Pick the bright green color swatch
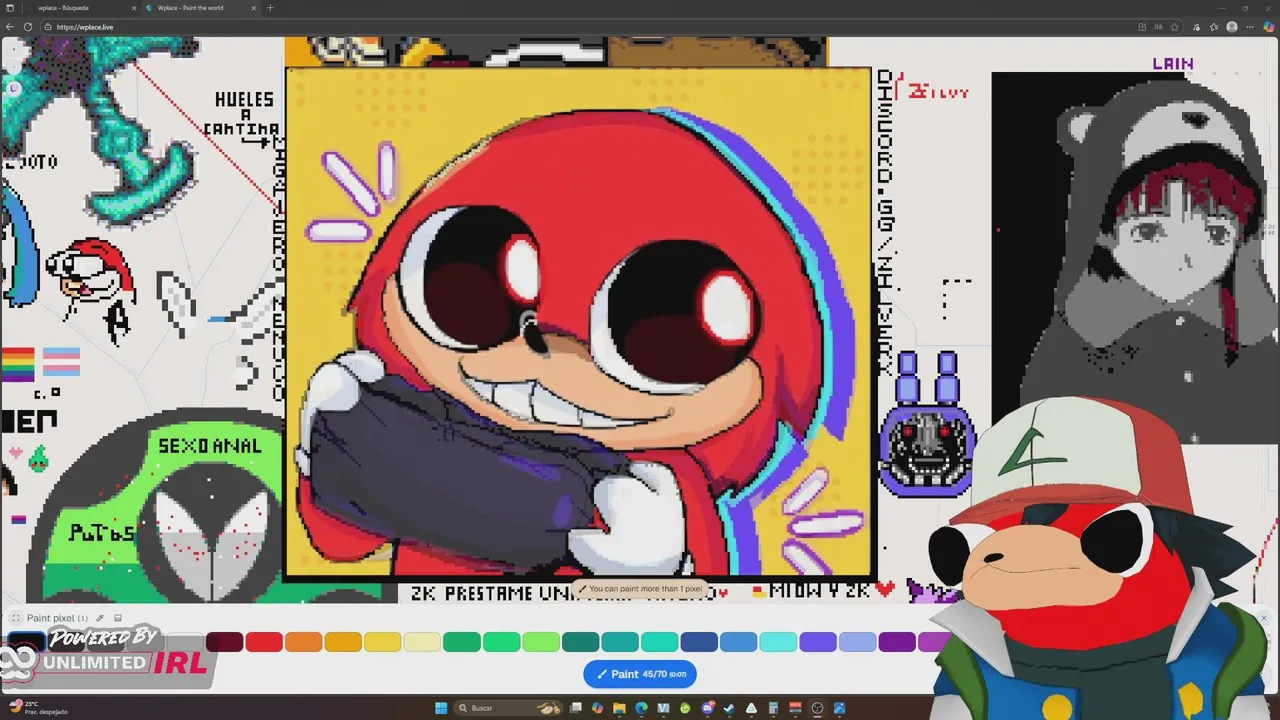This screenshot has height=720, width=1280. [x=501, y=642]
